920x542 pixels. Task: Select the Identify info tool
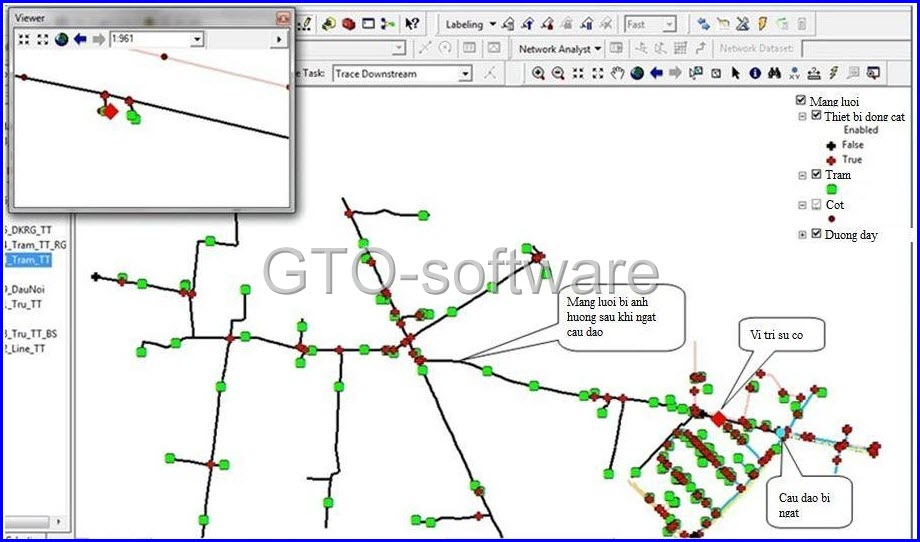point(755,73)
